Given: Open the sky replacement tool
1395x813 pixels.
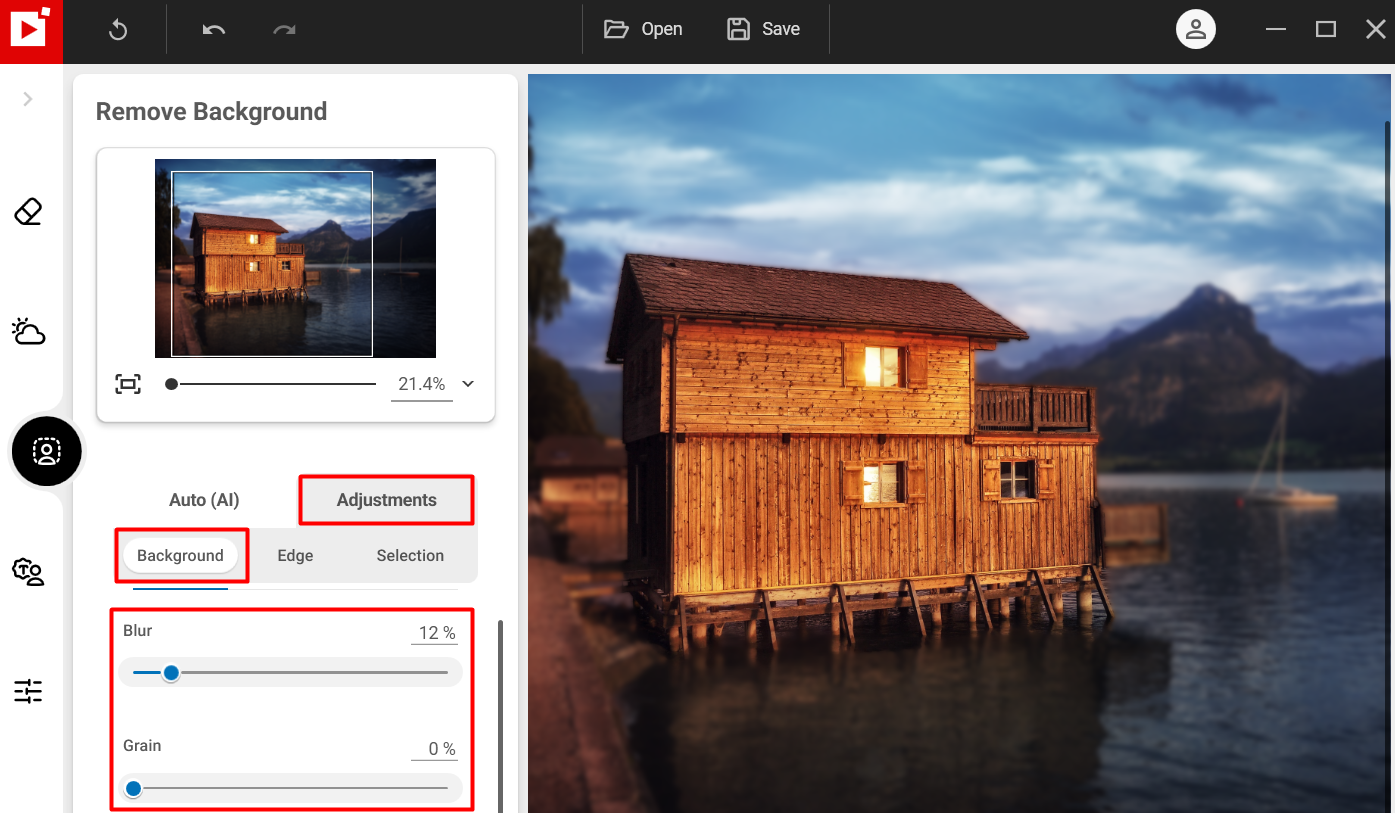Looking at the screenshot, I should click(x=28, y=331).
